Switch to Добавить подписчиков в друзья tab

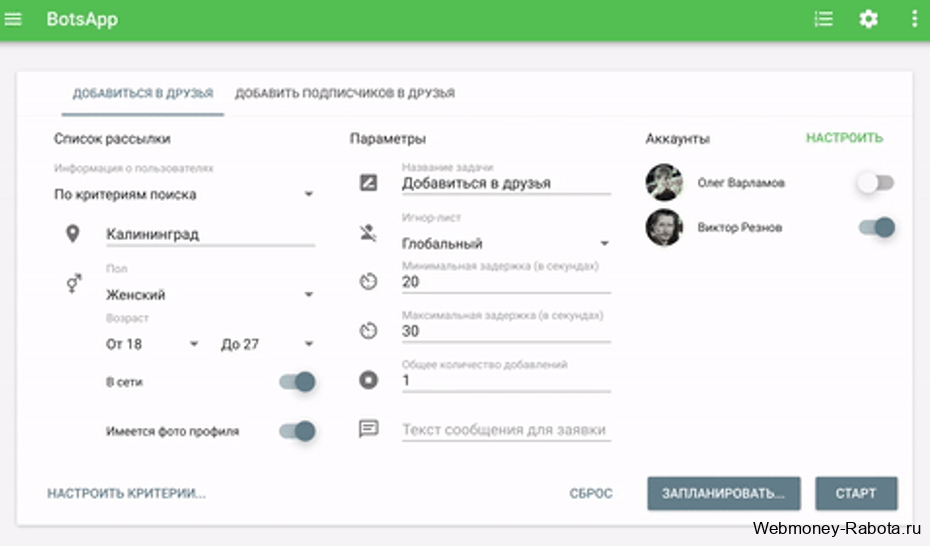(345, 93)
